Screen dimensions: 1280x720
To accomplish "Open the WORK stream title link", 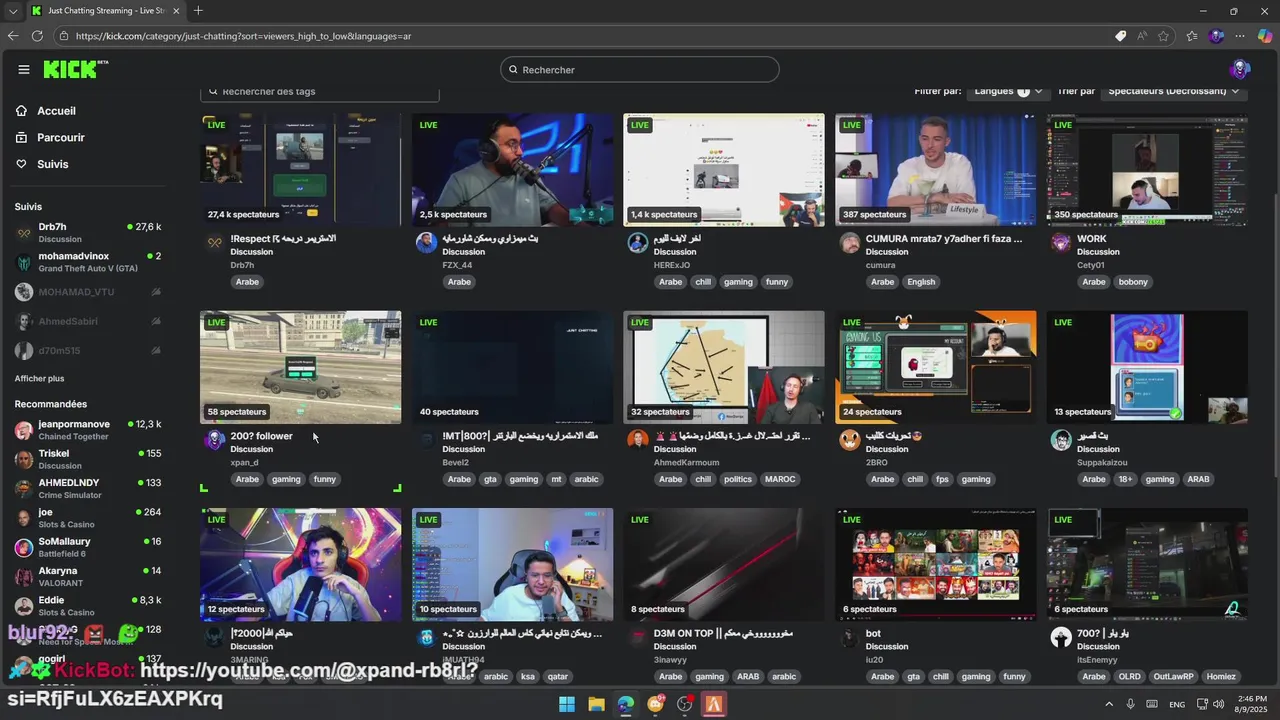I will [1092, 239].
